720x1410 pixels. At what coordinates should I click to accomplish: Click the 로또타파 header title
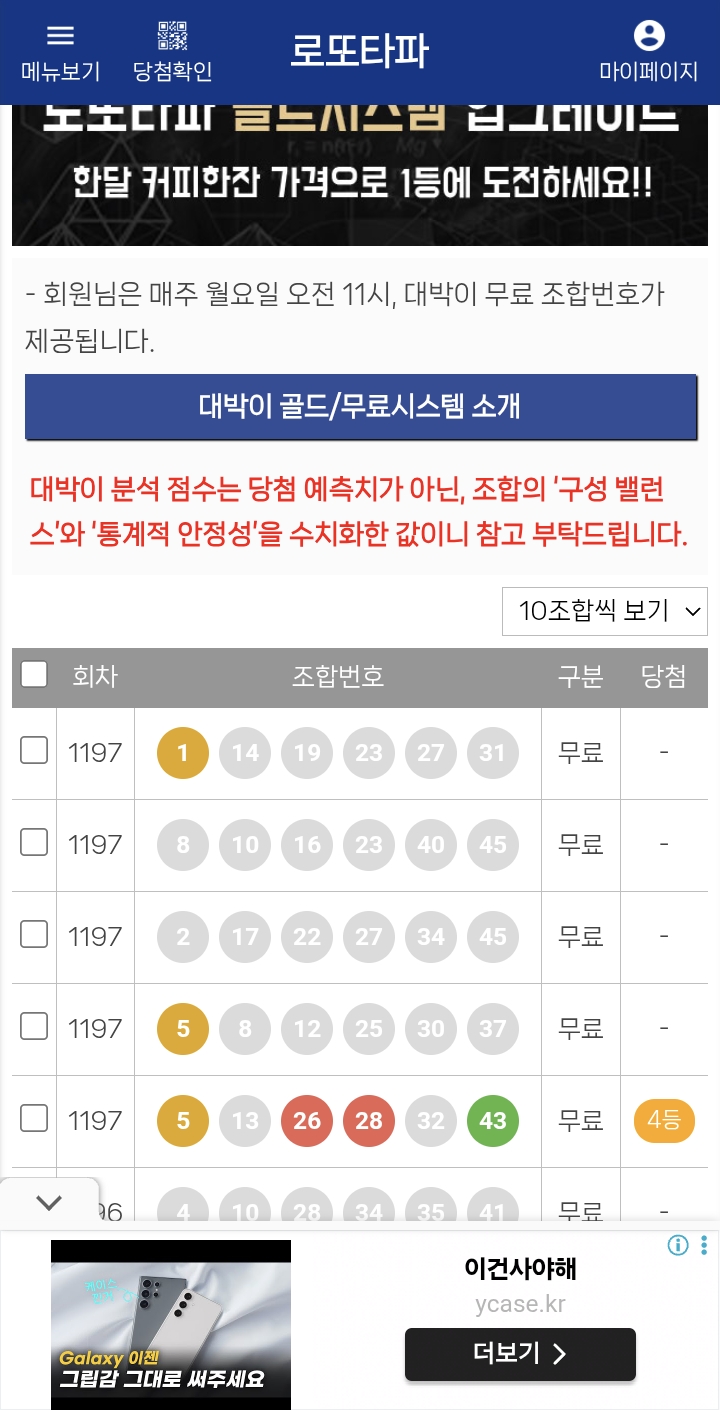pyautogui.click(x=359, y=51)
